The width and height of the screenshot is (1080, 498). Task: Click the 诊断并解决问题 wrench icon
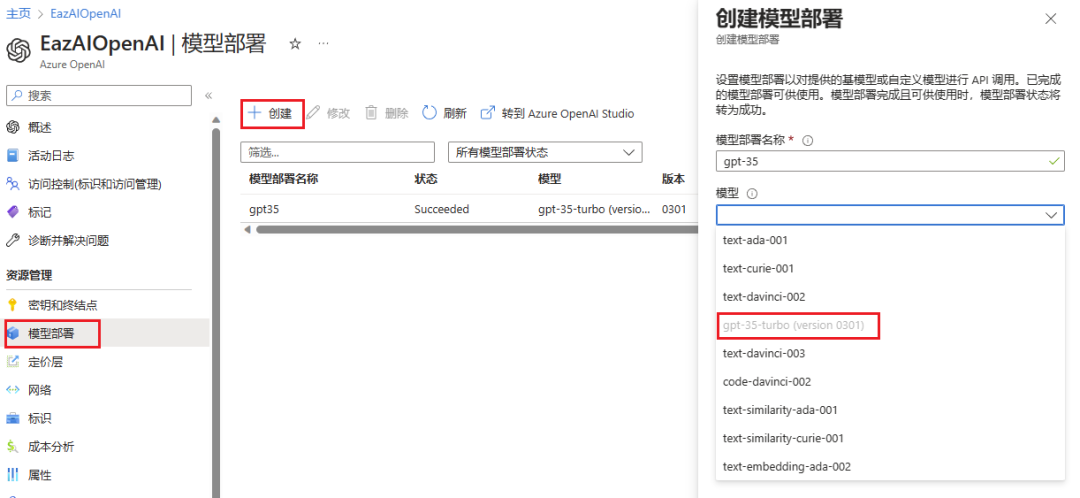(12, 240)
